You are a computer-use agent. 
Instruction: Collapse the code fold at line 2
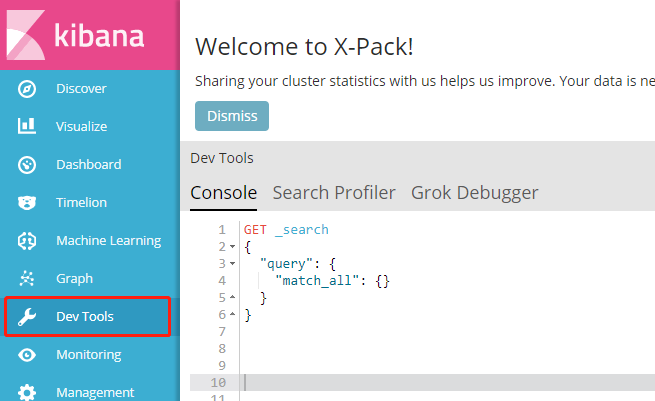(x=233, y=246)
